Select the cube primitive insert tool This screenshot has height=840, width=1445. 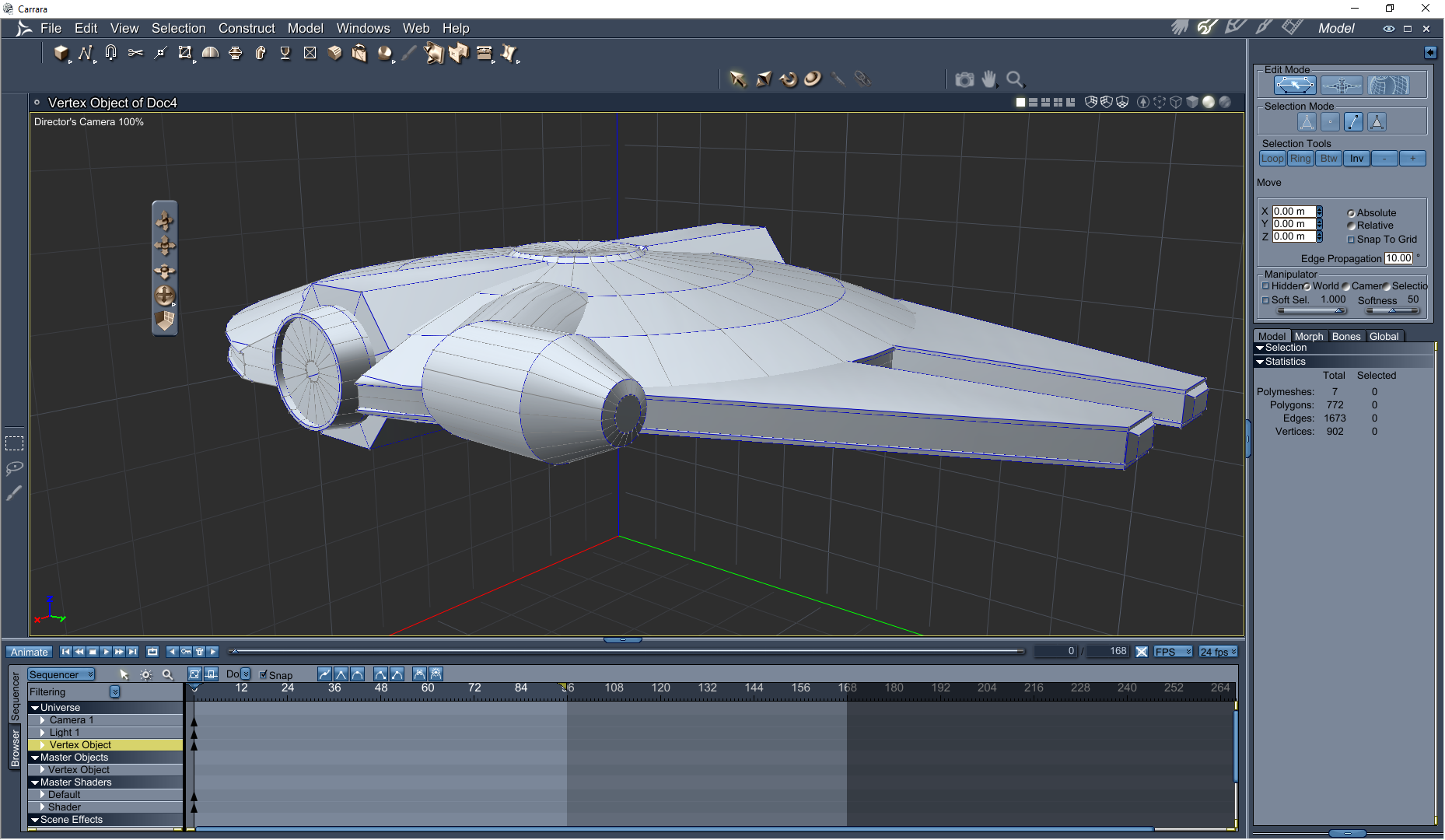point(61,53)
